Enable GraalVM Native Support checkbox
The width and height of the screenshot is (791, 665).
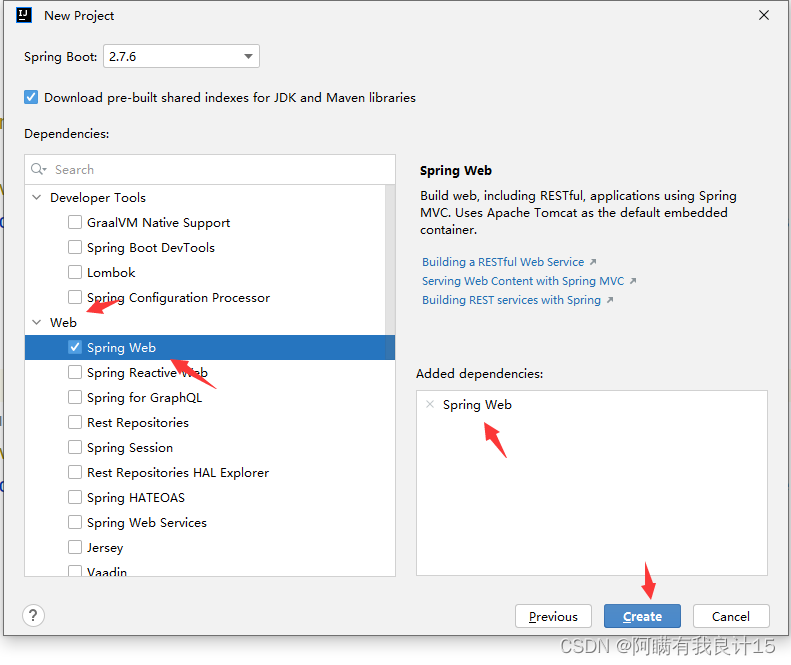tap(75, 222)
